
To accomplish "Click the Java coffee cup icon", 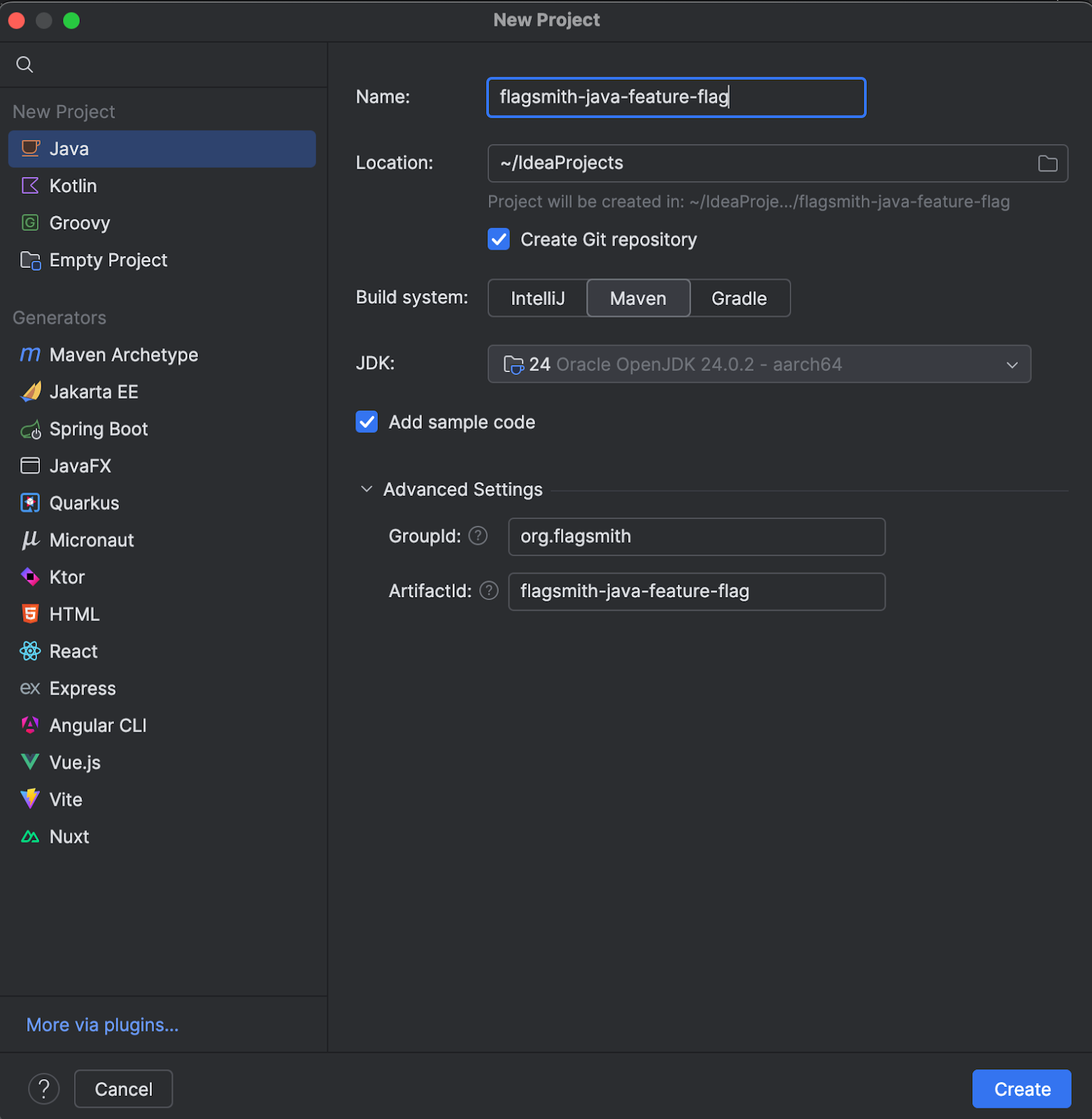I will click(x=30, y=148).
